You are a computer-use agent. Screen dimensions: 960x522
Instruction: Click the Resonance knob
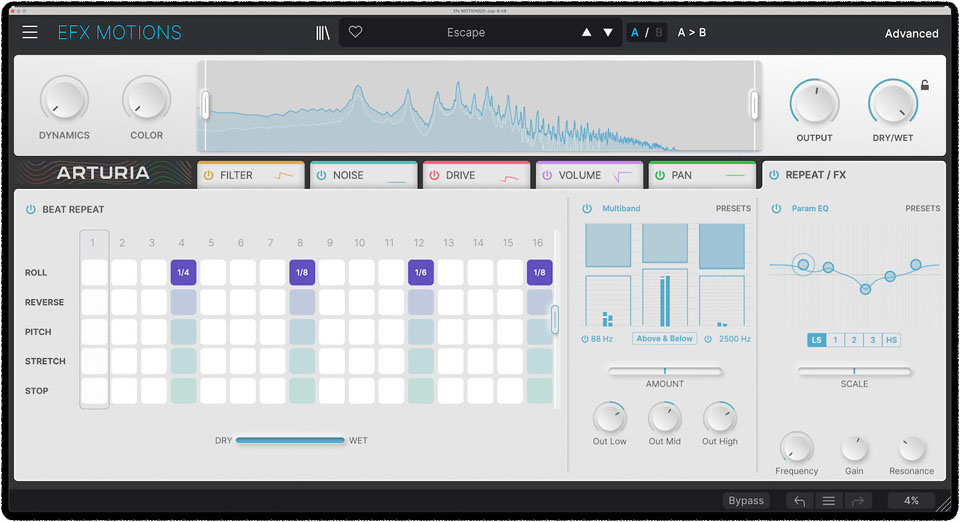pos(911,449)
